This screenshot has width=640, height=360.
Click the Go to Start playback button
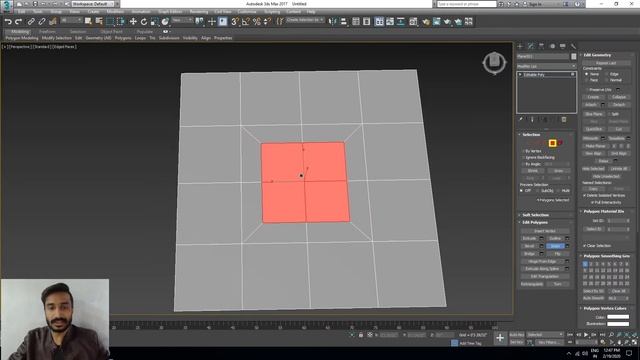[x=570, y=335]
